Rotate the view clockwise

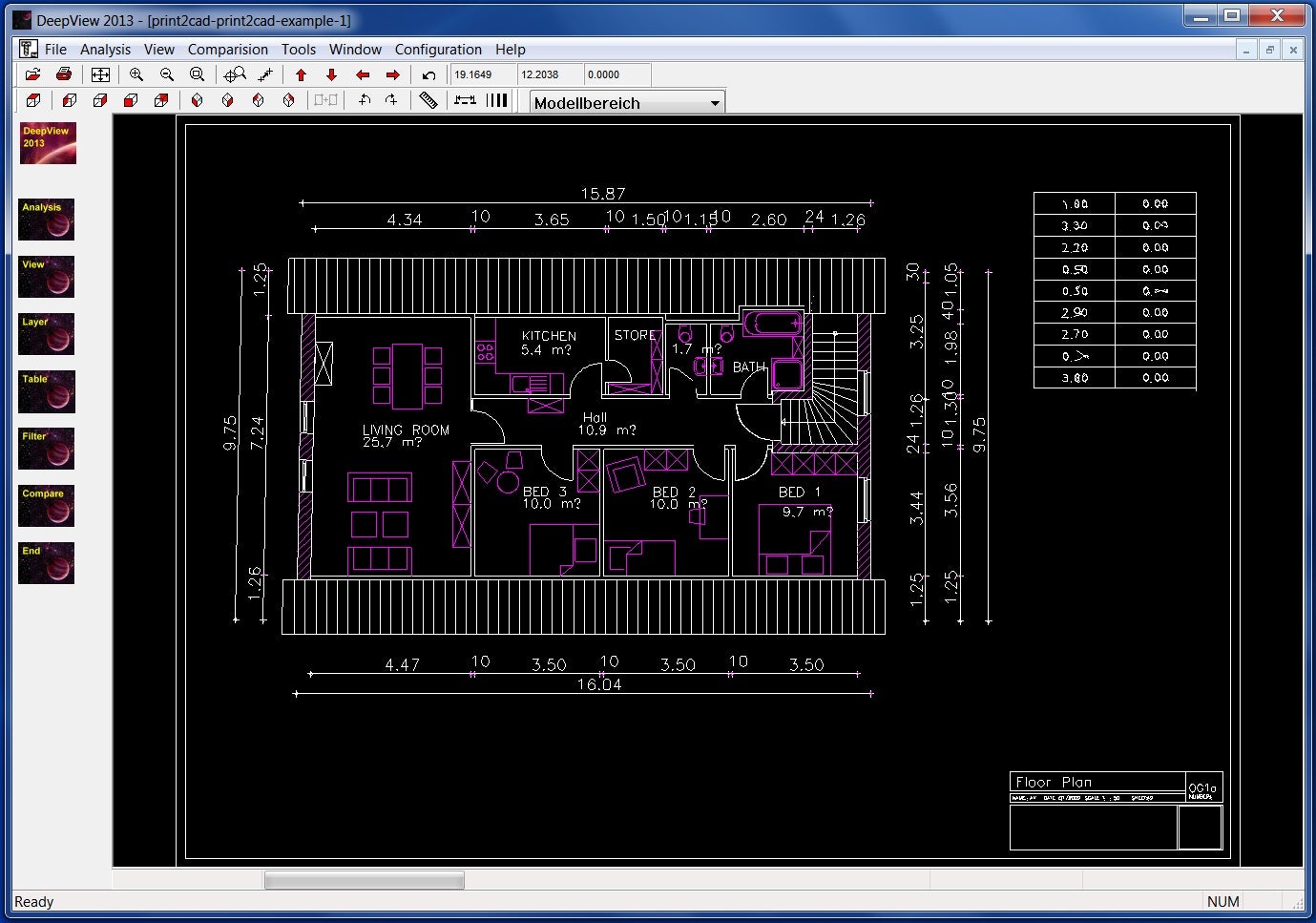[x=392, y=100]
